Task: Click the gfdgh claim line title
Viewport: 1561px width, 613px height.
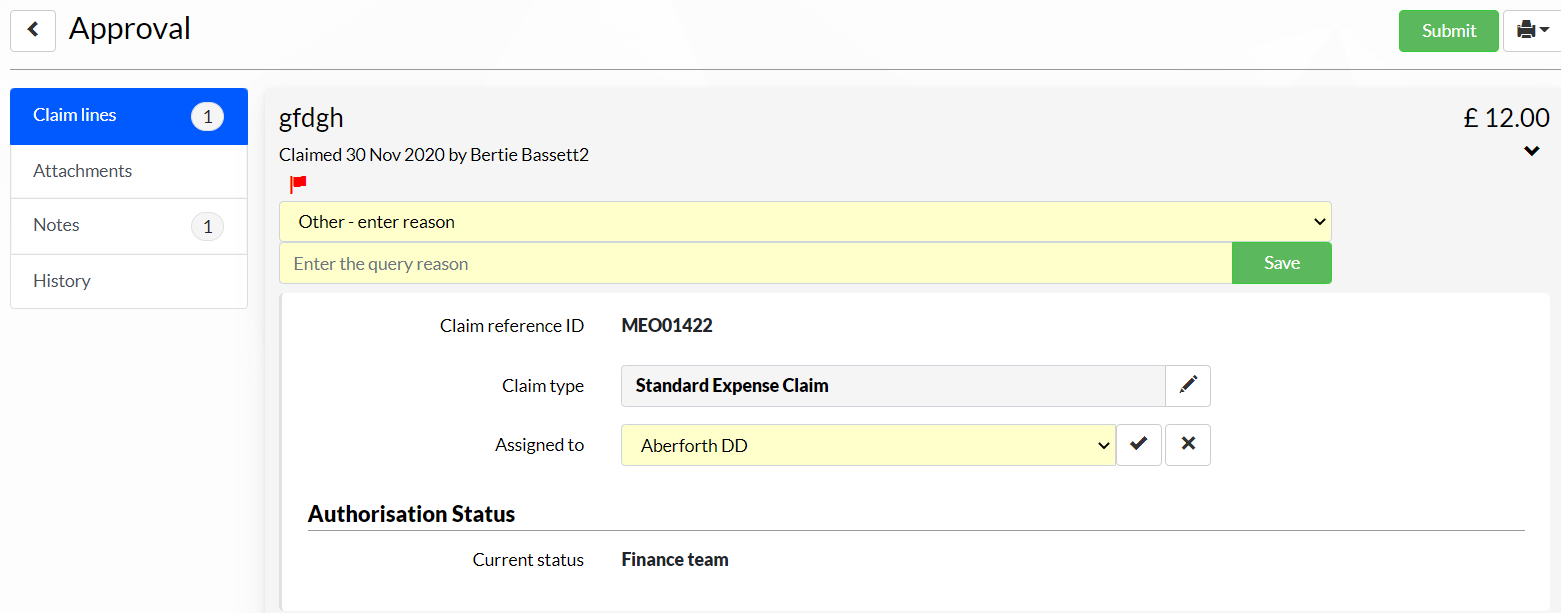Action: (311, 118)
